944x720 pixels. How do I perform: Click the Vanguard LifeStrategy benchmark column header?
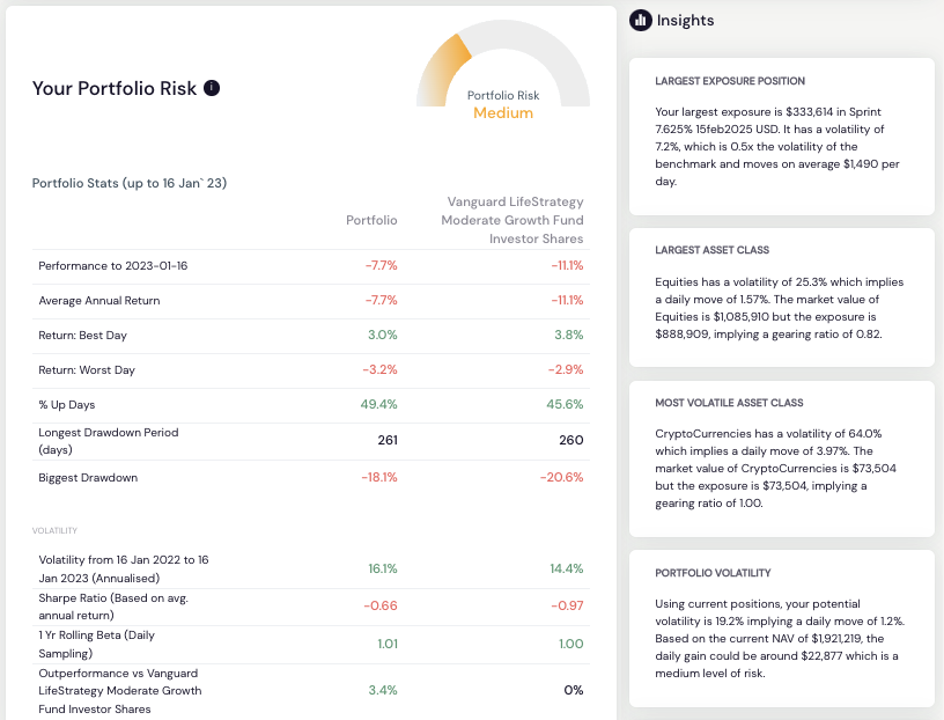[x=512, y=220]
